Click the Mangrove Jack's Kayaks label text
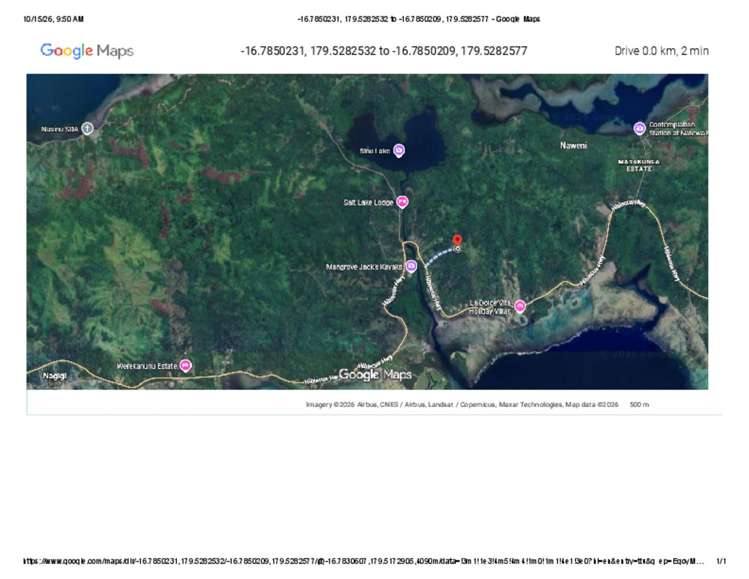This screenshot has width=749, height=579. 364,267
